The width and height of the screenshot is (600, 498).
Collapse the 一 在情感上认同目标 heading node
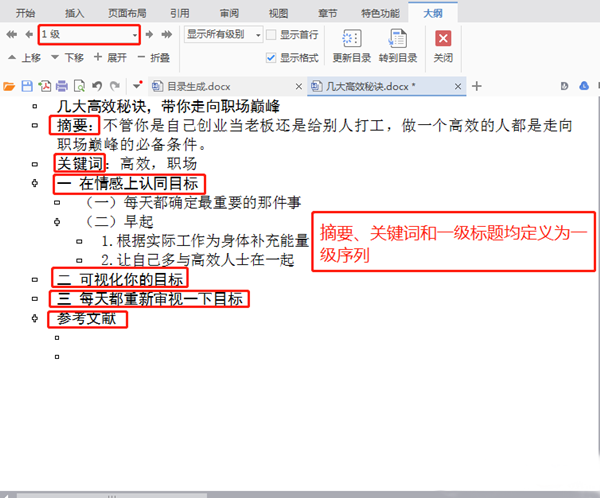[35, 184]
